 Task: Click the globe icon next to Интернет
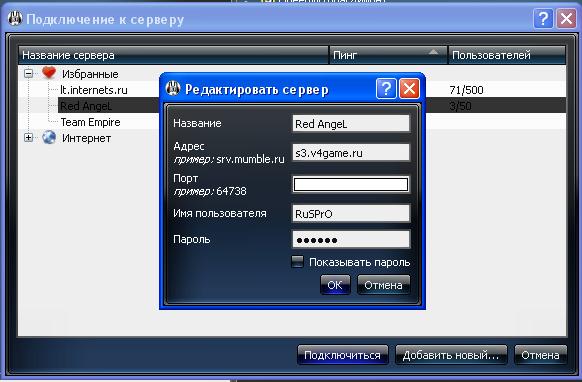pyautogui.click(x=49, y=138)
